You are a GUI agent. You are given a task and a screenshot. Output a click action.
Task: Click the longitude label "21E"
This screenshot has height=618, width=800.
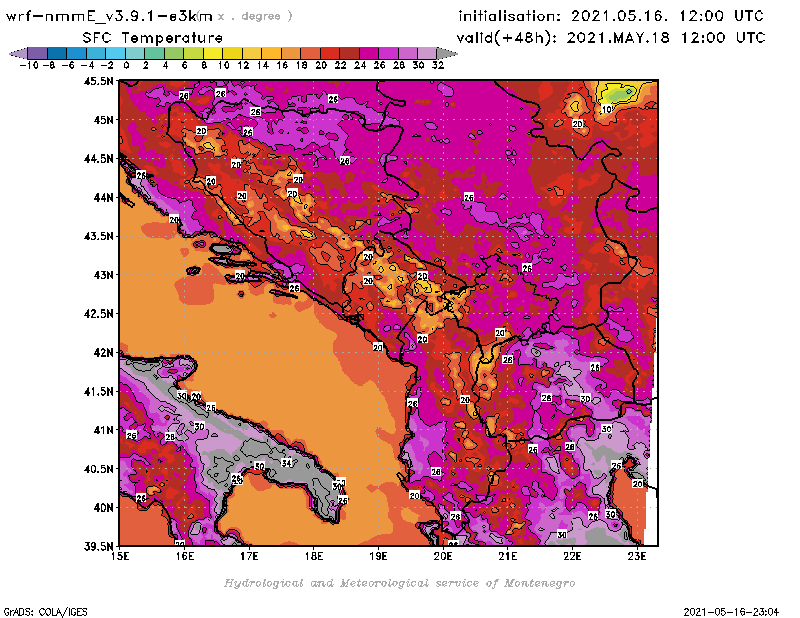508,556
